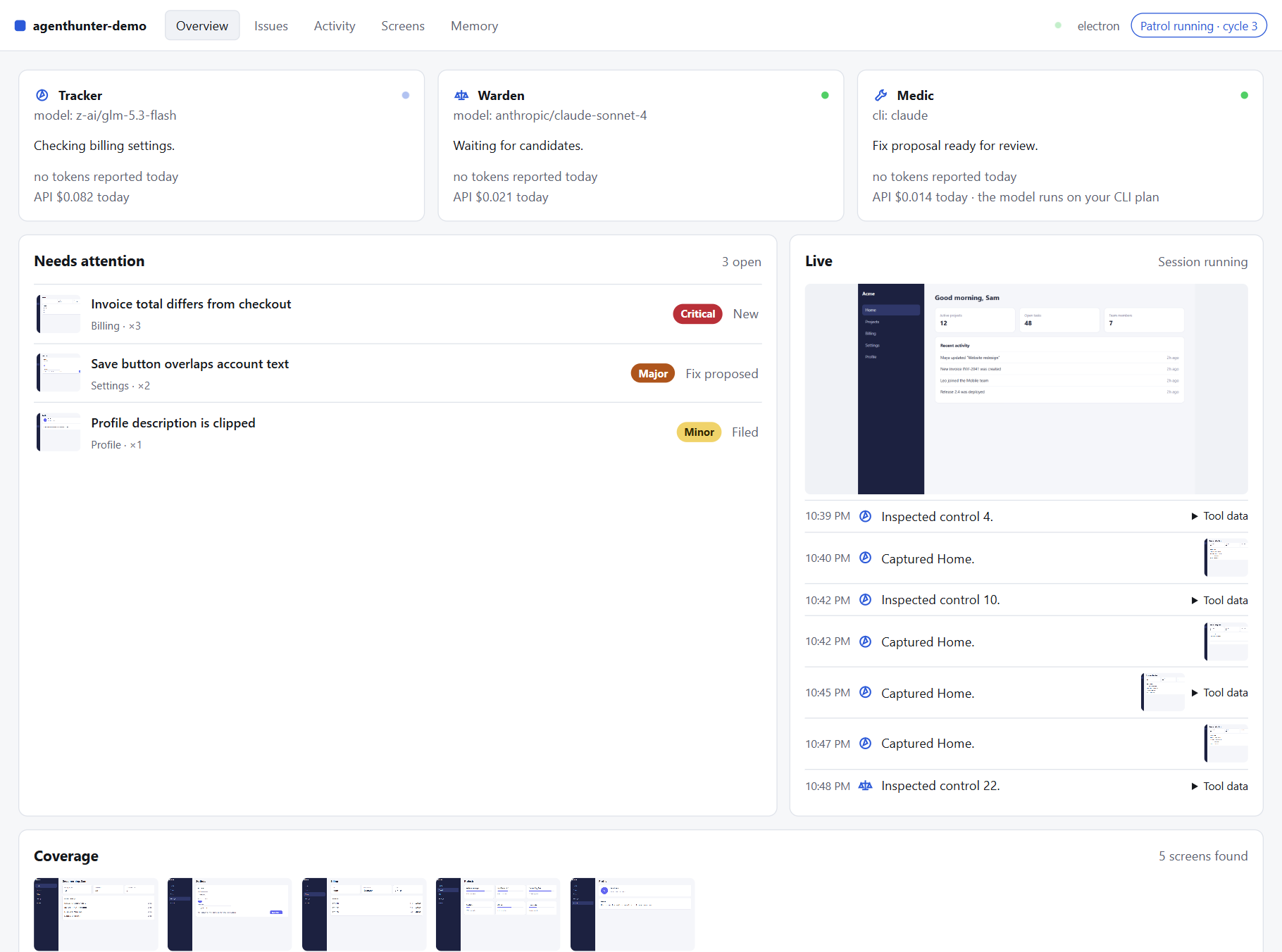The image size is (1282, 952).
Task: Open the Activity tab
Action: [335, 25]
